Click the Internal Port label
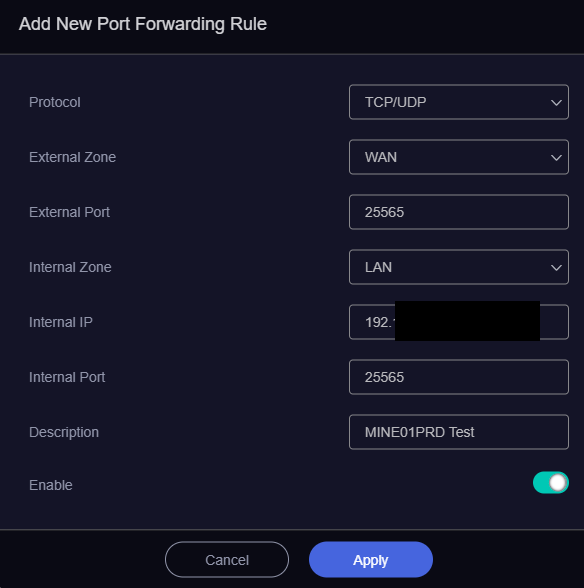 point(67,377)
